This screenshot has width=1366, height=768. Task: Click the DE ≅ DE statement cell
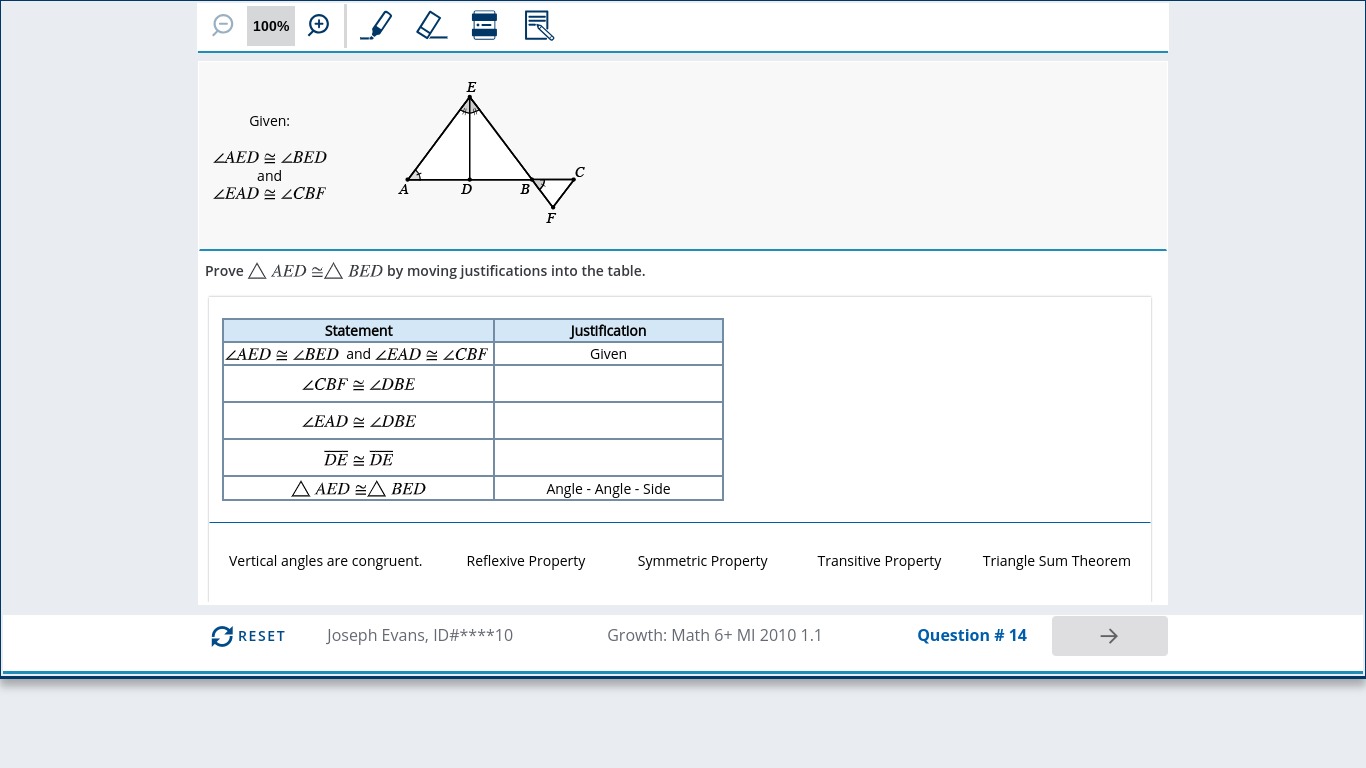[x=358, y=458]
